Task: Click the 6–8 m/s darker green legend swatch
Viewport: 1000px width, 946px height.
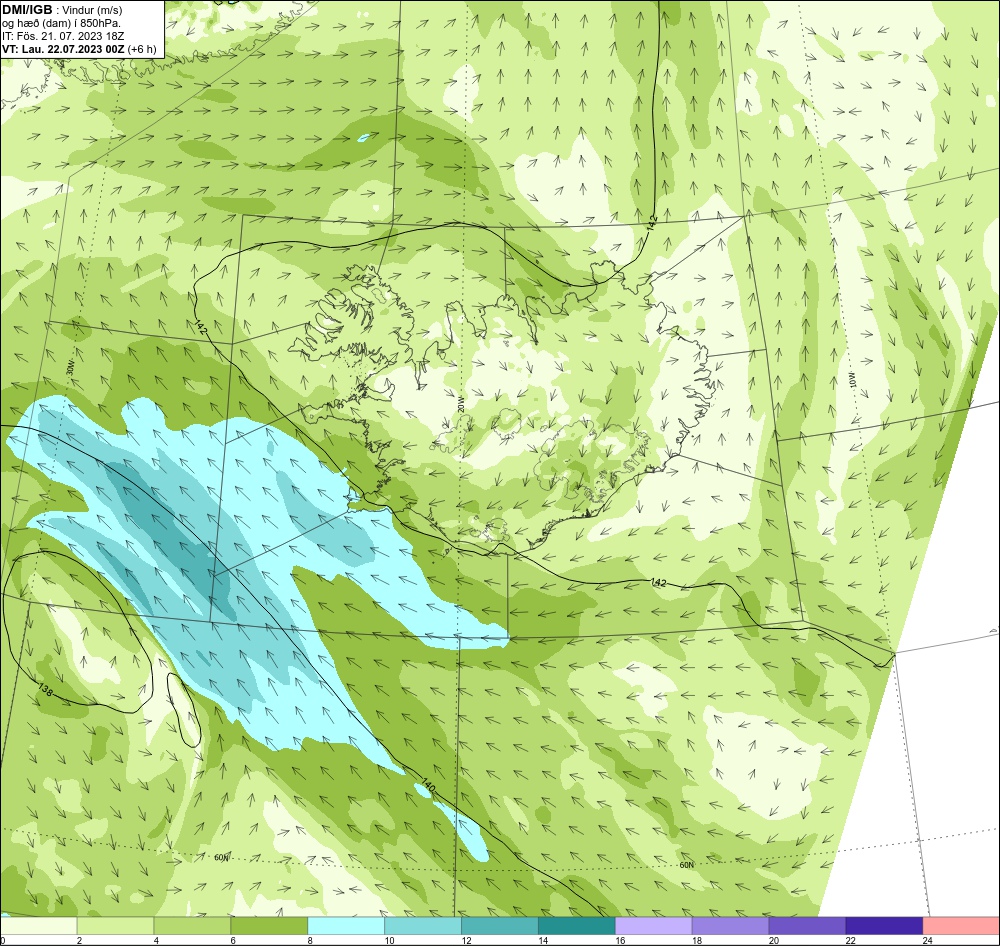Action: [x=269, y=926]
